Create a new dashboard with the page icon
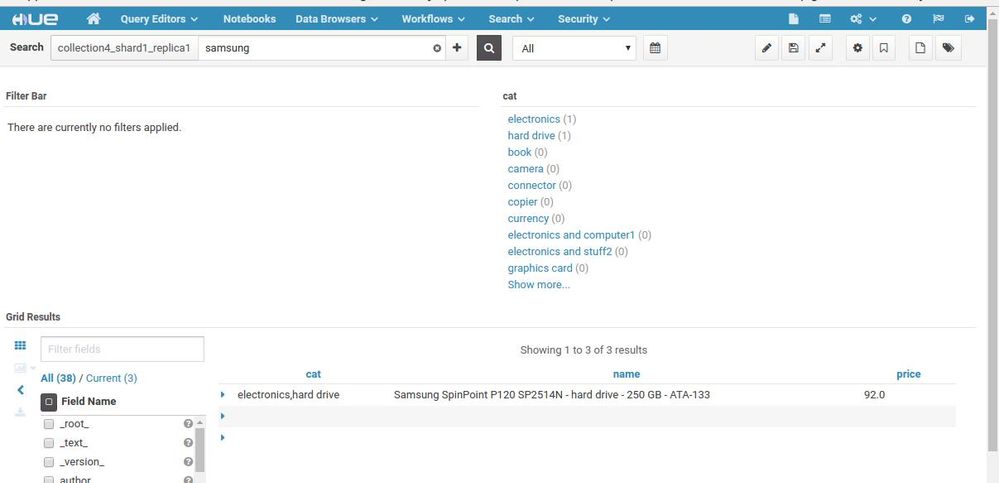Image resolution: width=999 pixels, height=483 pixels. click(x=920, y=48)
